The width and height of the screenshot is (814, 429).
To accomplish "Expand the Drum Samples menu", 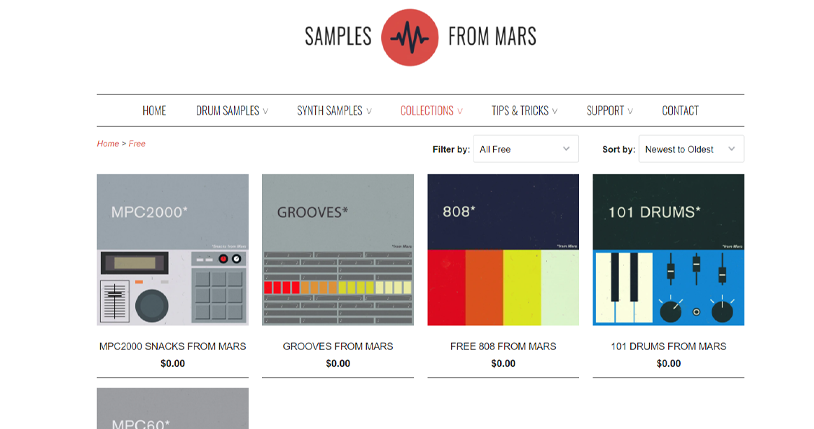I will 232,111.
